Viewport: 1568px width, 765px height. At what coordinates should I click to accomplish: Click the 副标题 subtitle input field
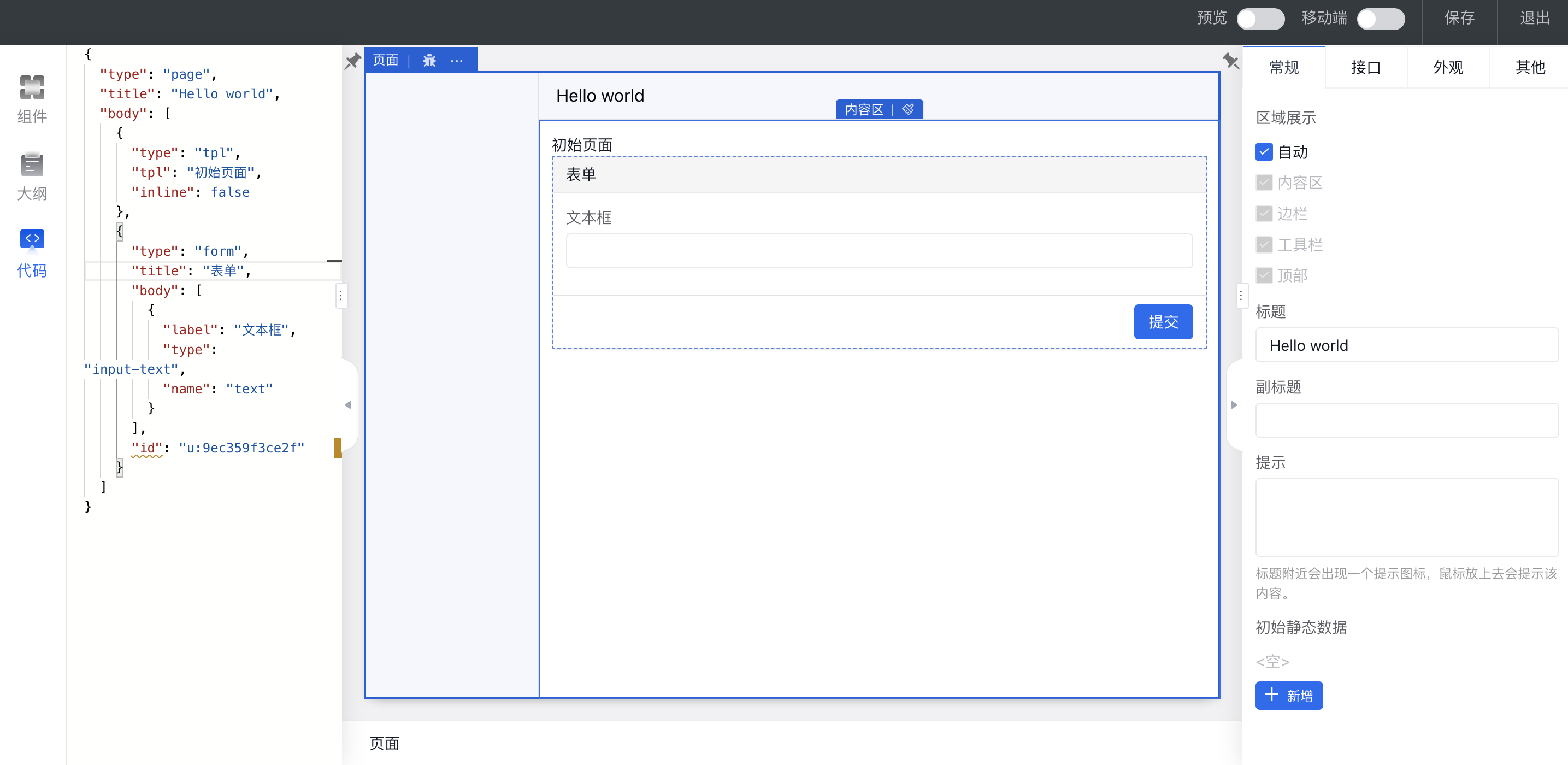(x=1406, y=420)
